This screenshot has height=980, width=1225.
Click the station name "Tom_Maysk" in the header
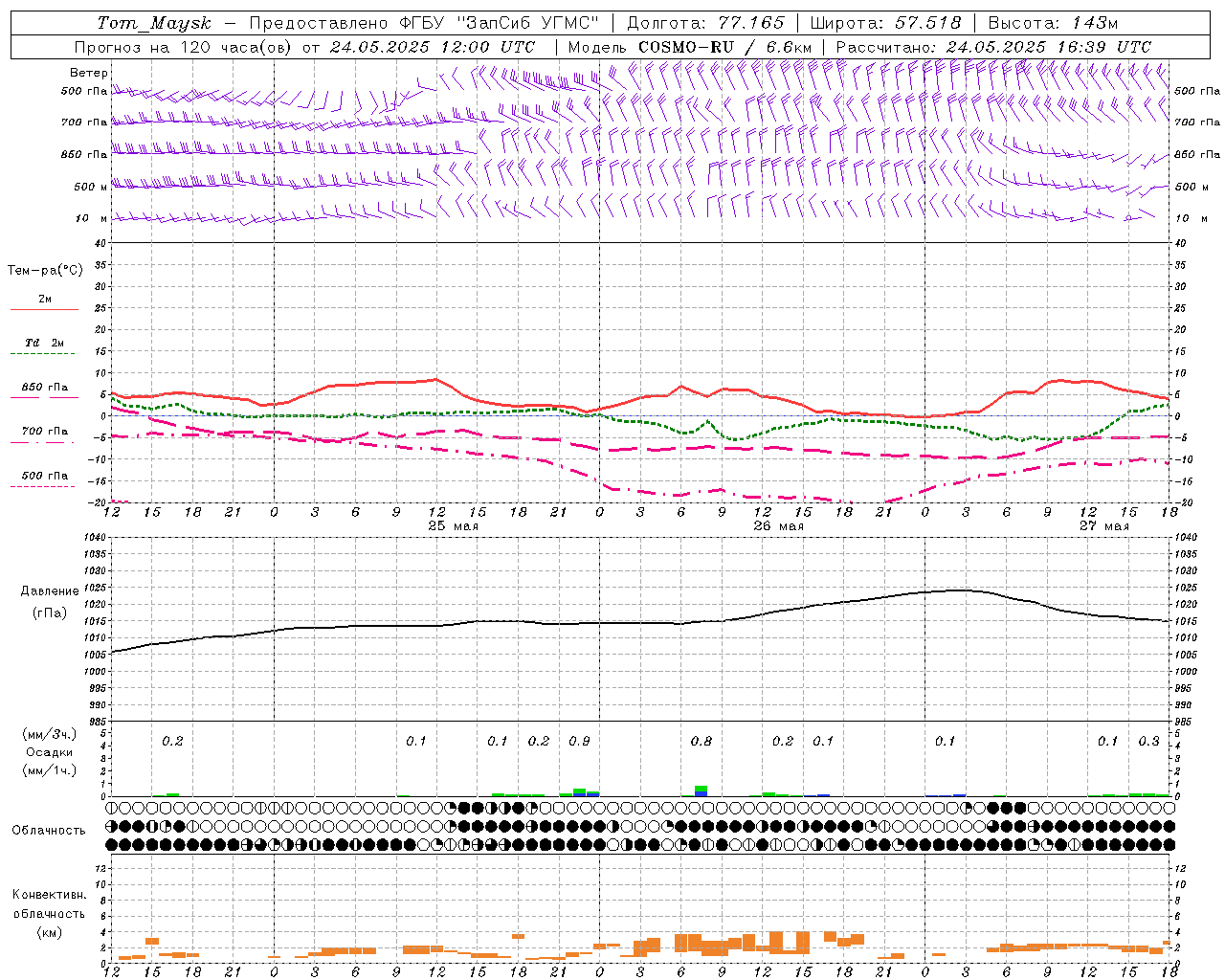click(154, 23)
